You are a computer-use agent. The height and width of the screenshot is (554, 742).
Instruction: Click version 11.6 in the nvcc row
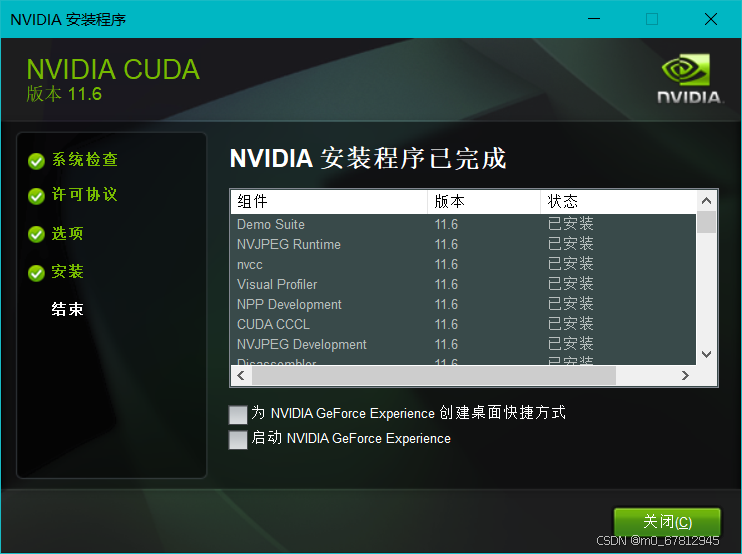pyautogui.click(x=446, y=264)
